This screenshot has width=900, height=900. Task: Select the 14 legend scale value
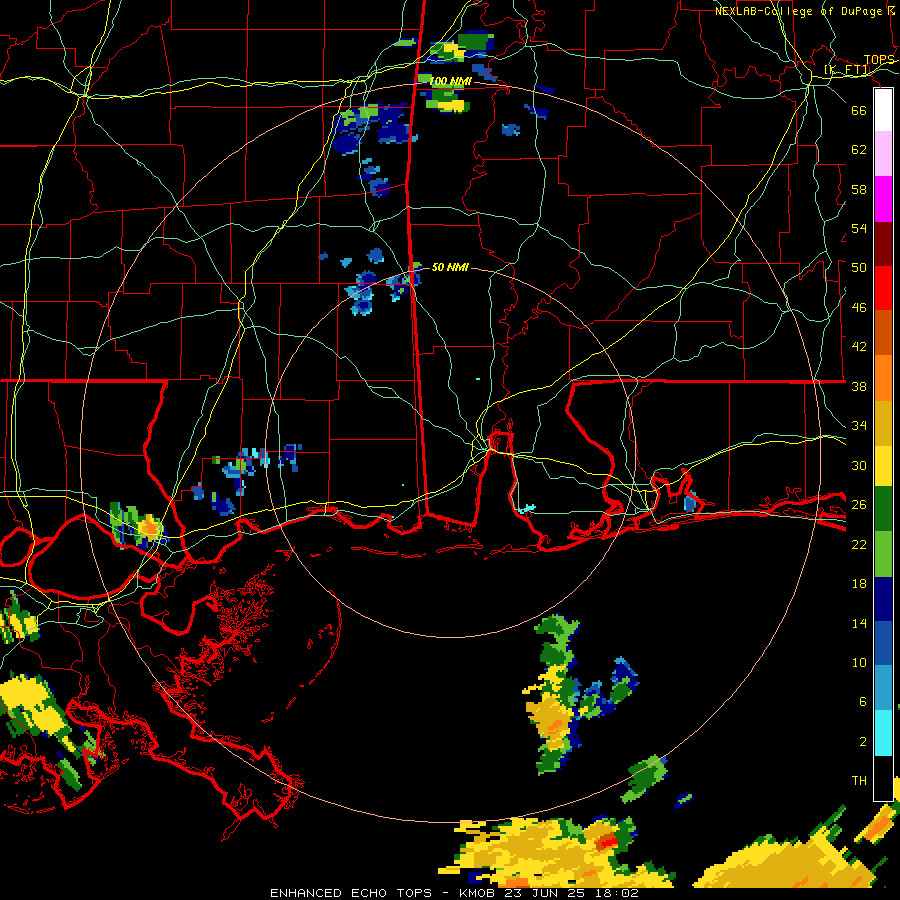point(859,623)
